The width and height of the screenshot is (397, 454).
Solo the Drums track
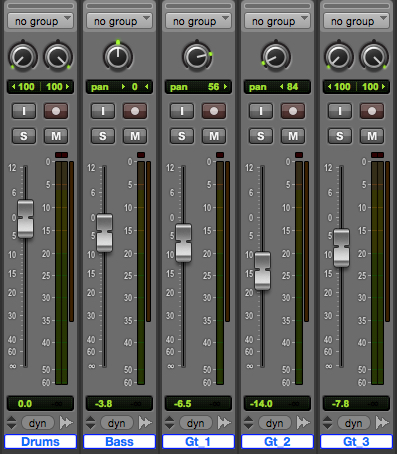pyautogui.click(x=24, y=136)
